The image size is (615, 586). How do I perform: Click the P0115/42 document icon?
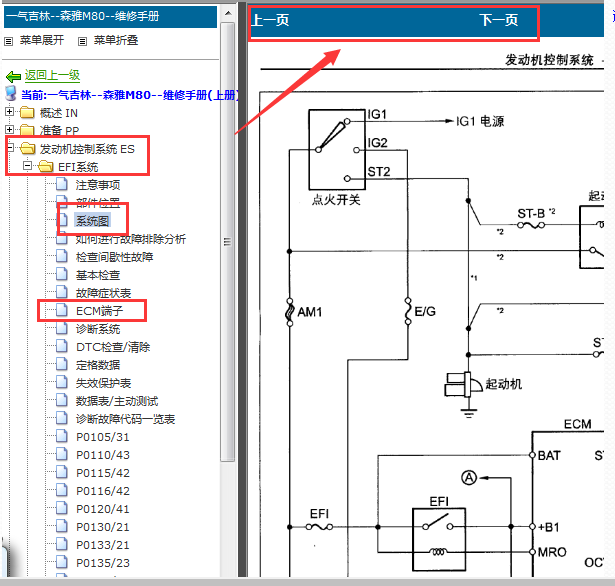[x=62, y=472]
